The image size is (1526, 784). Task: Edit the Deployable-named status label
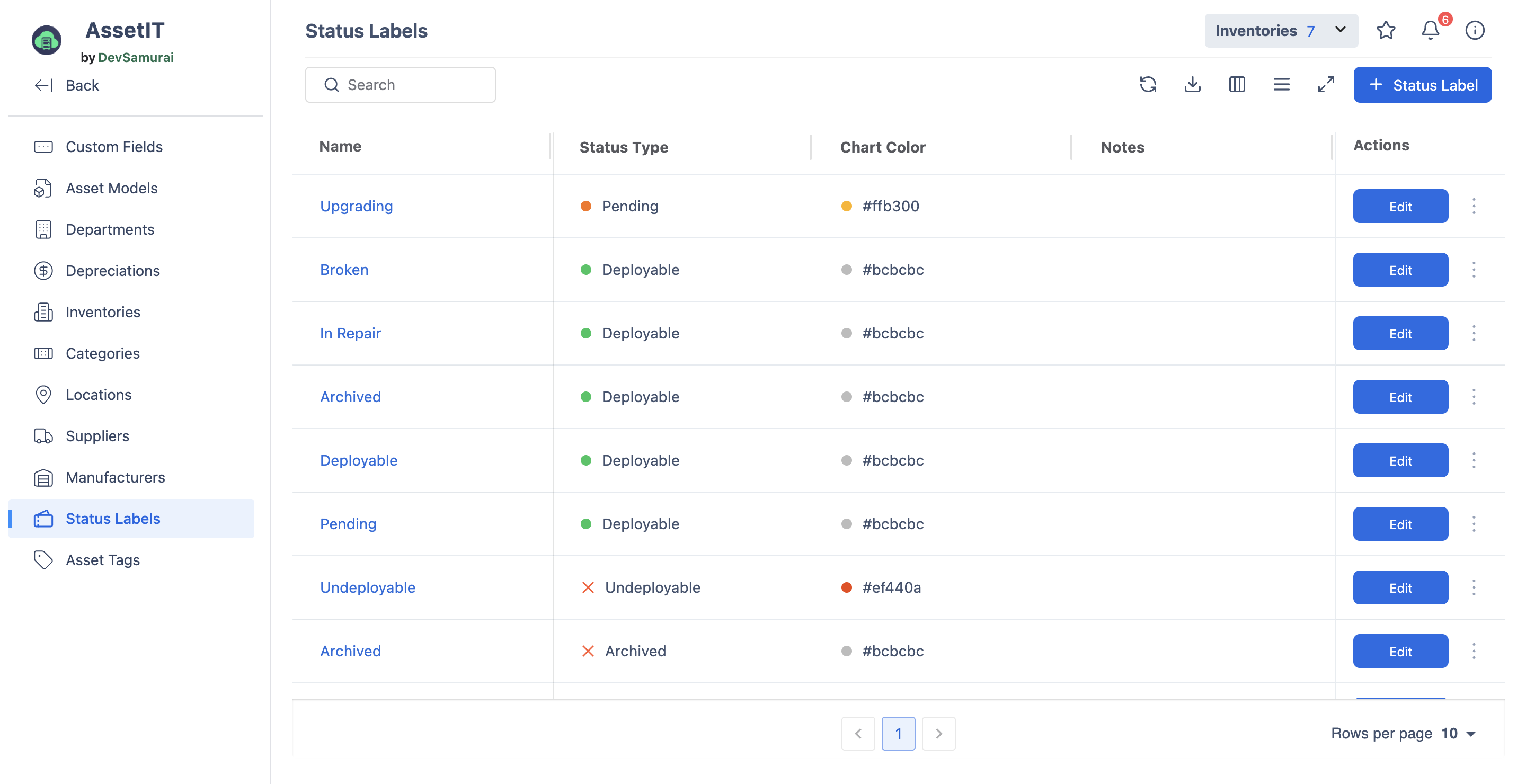1400,461
